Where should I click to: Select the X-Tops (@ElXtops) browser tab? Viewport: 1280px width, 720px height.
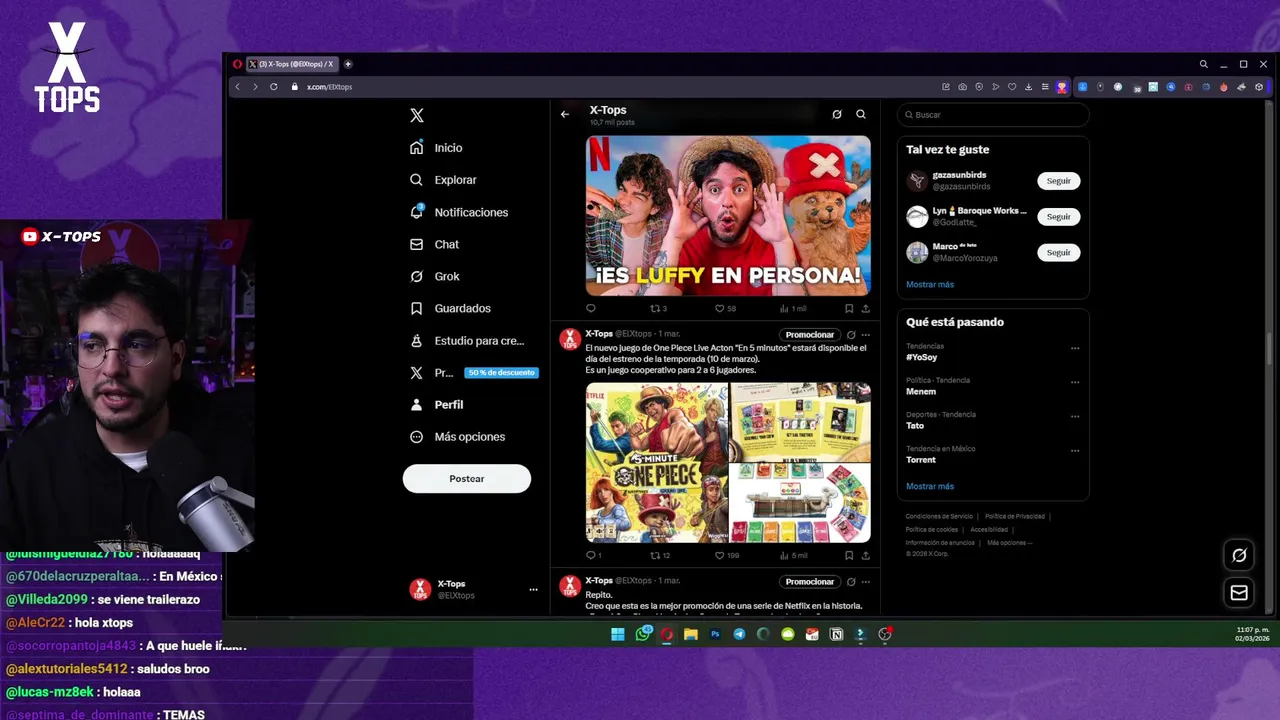click(x=292, y=64)
